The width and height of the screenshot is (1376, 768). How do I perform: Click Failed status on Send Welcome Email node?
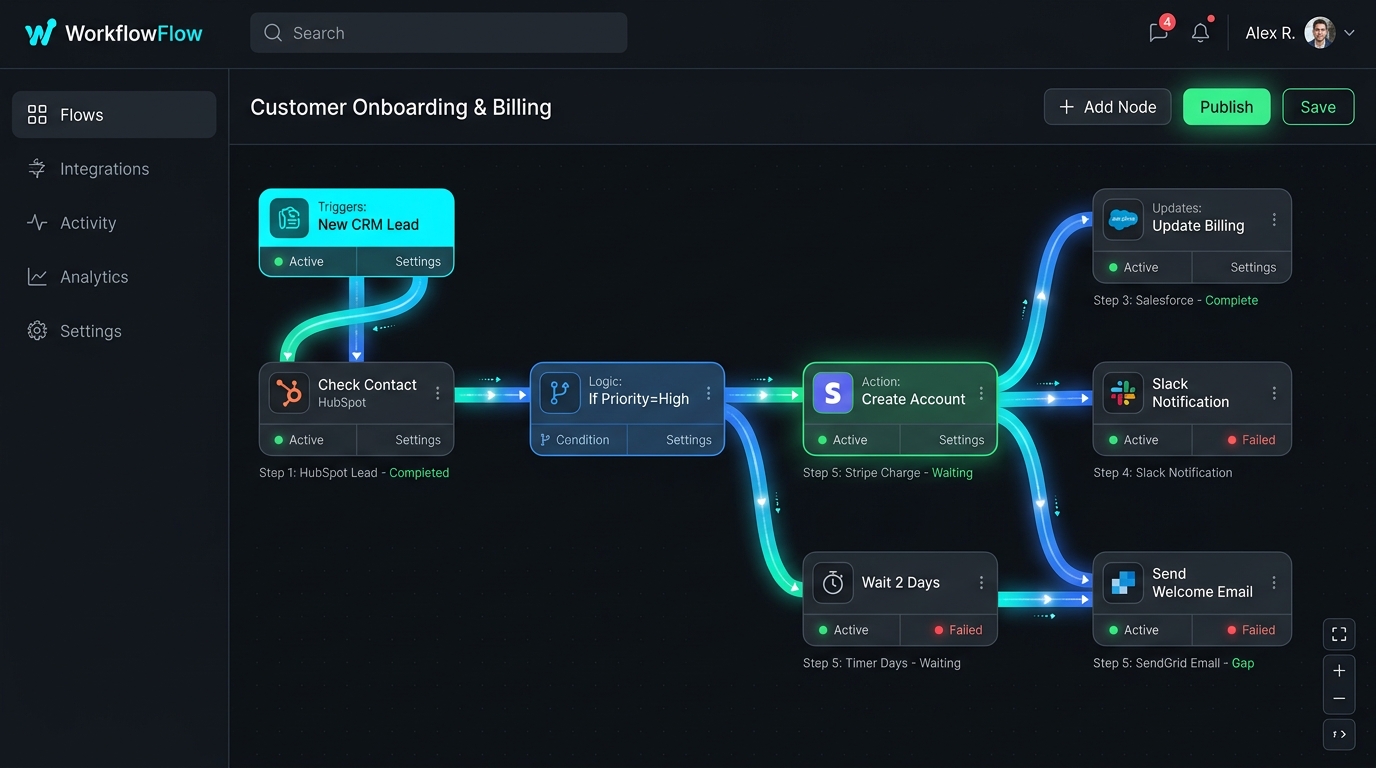tap(1251, 630)
